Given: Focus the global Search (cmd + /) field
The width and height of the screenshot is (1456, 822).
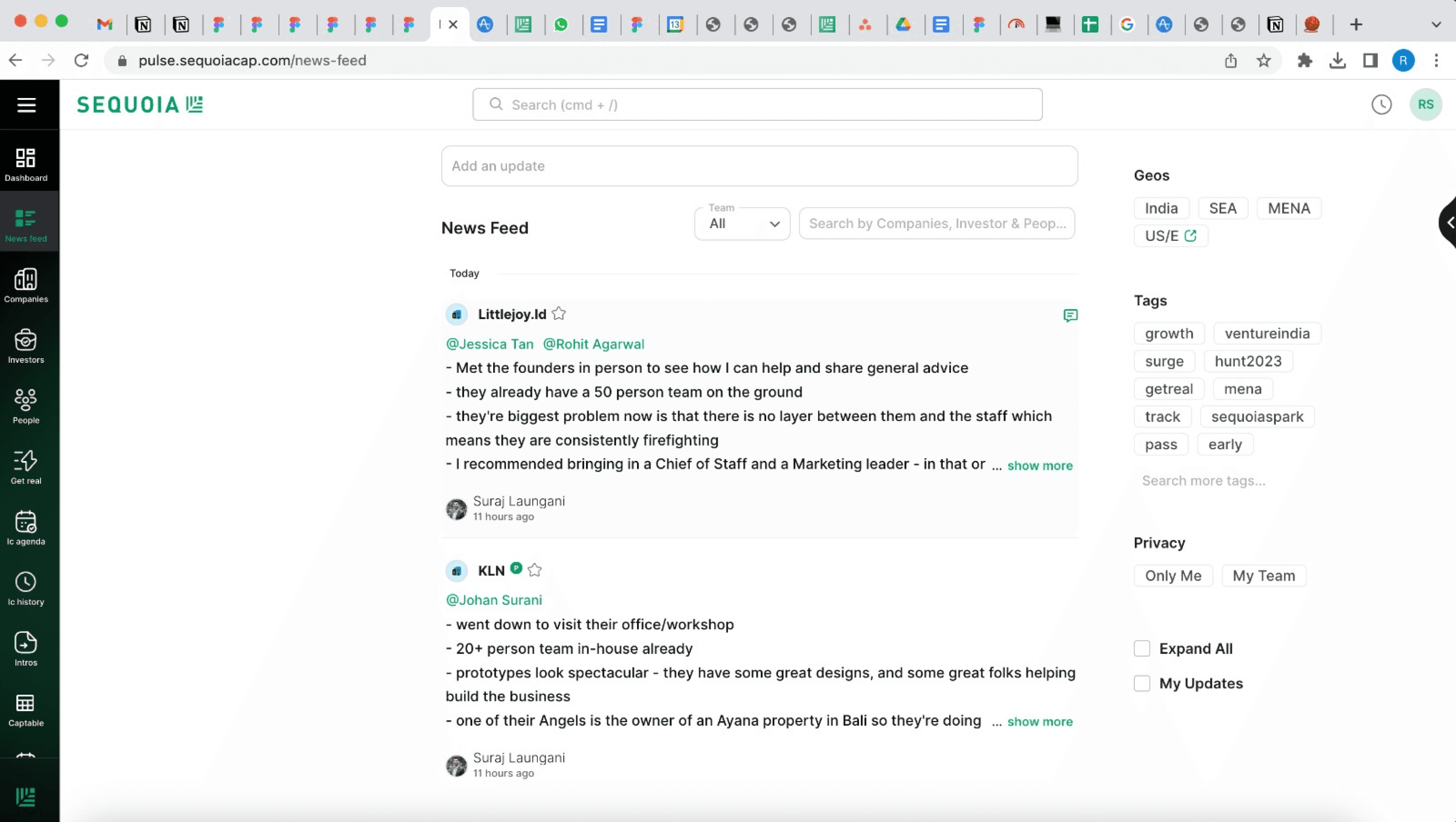Looking at the screenshot, I should [757, 105].
